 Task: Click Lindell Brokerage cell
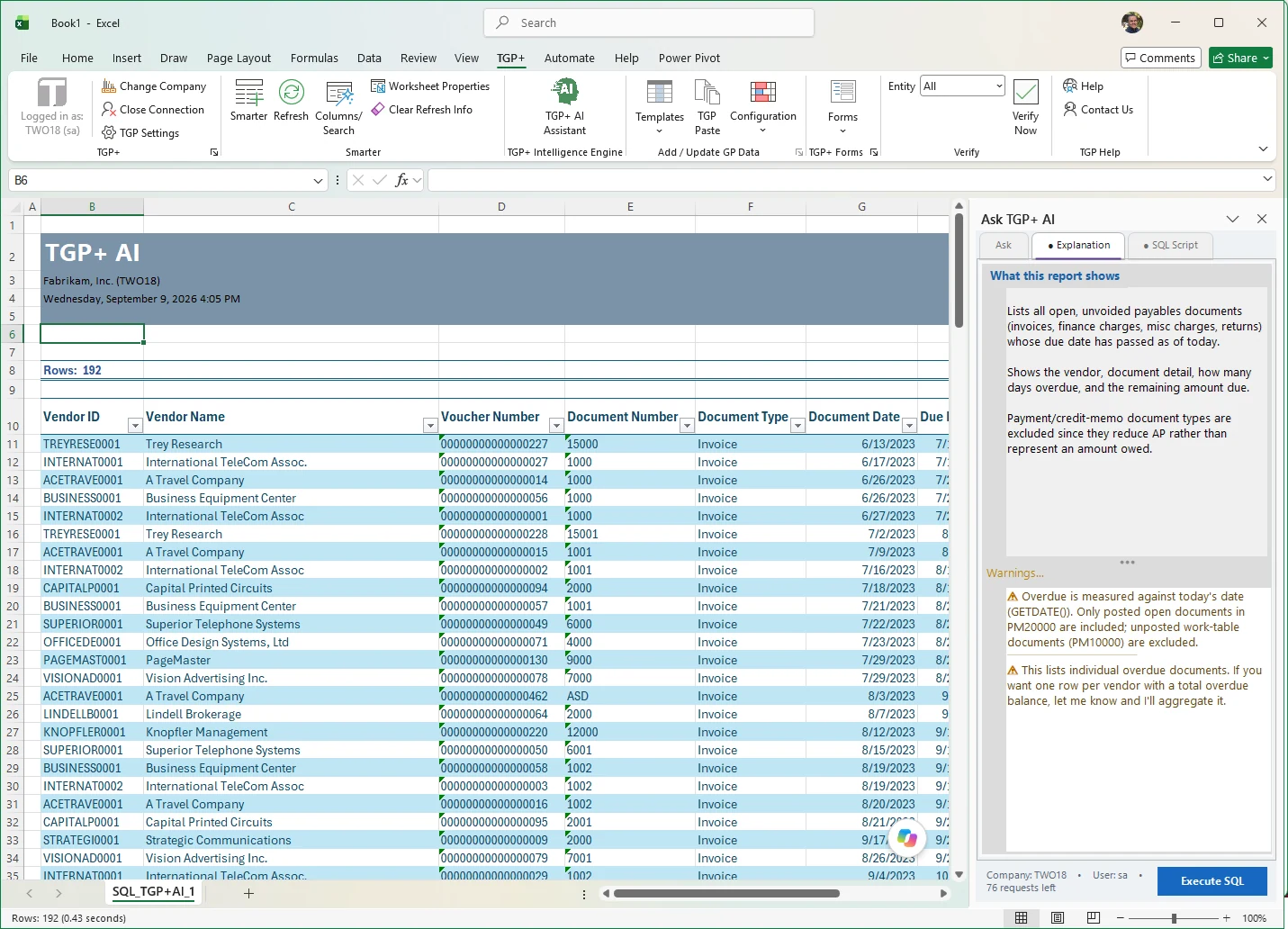(x=291, y=714)
